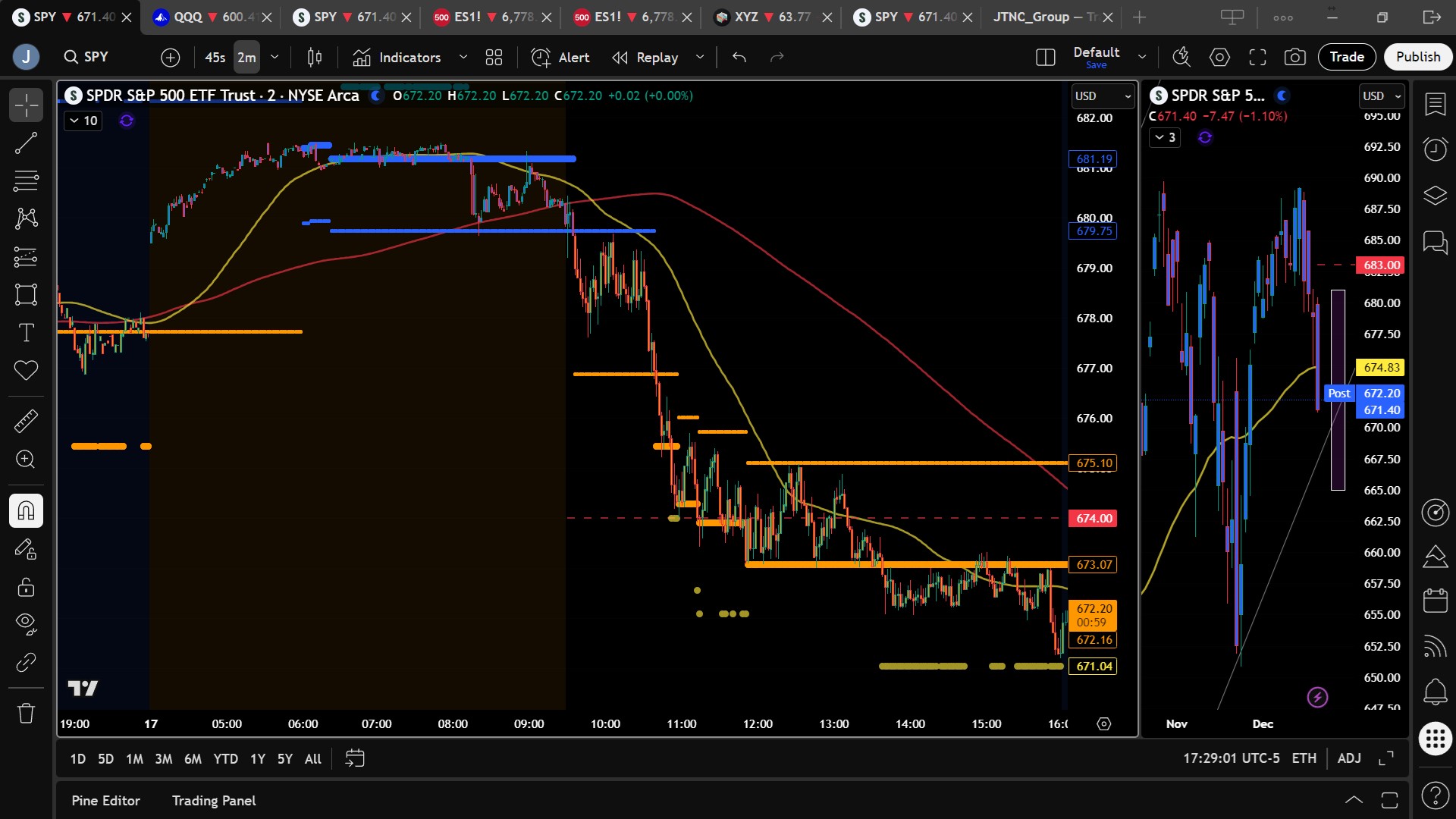Expand the time interval dropdown arrow
Image resolution: width=1456 pixels, height=819 pixels.
(x=275, y=57)
